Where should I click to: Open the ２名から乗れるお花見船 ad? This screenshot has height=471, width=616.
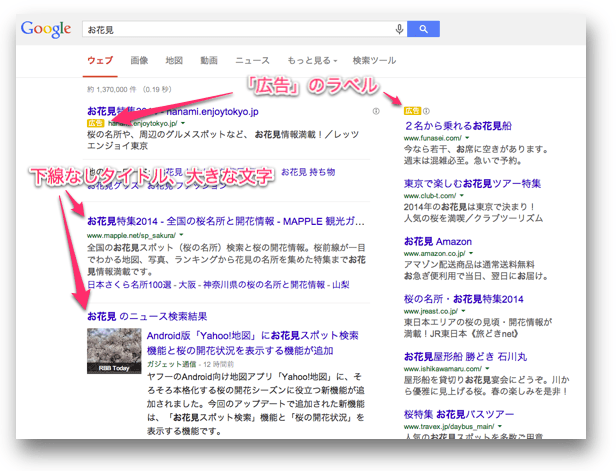458,126
